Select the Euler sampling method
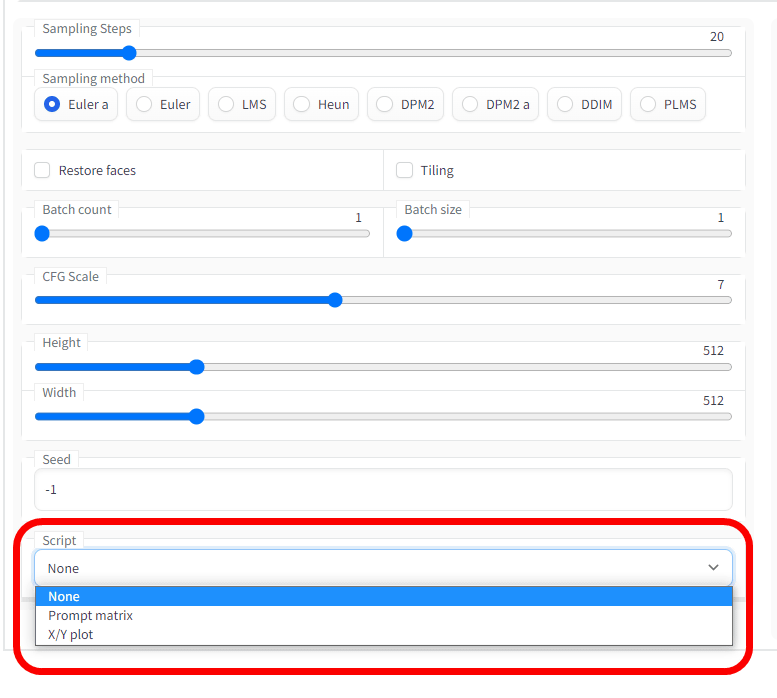Image resolution: width=777 pixels, height=698 pixels. pyautogui.click(x=163, y=104)
